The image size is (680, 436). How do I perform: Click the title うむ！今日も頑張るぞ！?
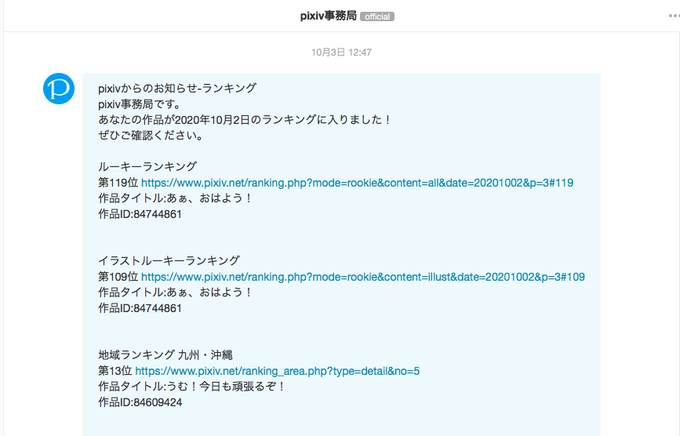click(x=227, y=387)
